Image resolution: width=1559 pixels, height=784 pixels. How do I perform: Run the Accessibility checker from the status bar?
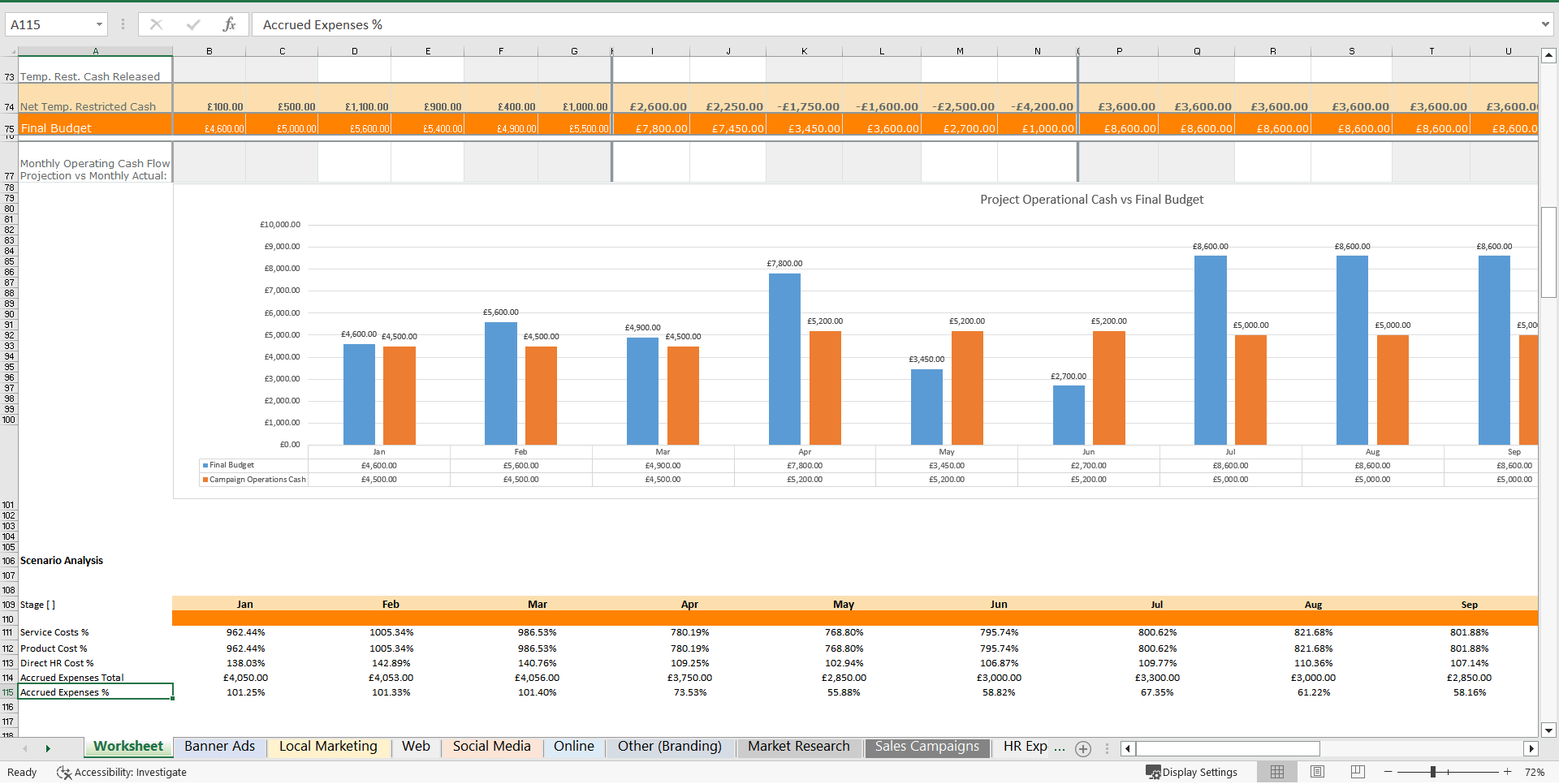(x=122, y=772)
